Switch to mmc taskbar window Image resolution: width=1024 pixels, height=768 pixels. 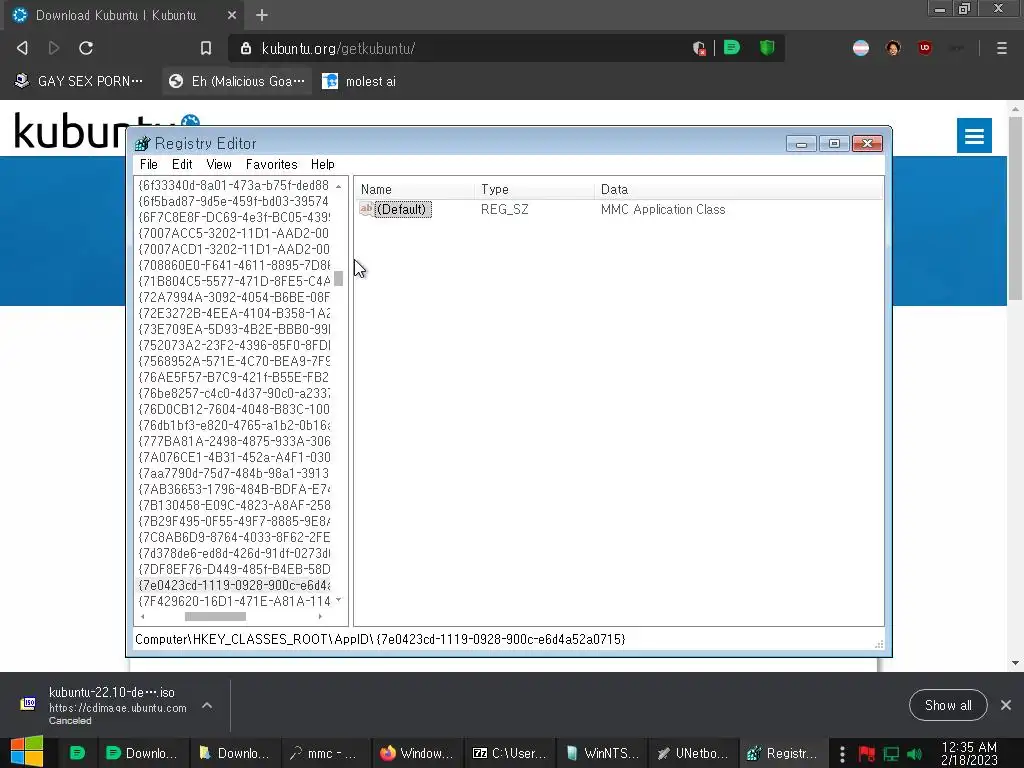pos(325,753)
